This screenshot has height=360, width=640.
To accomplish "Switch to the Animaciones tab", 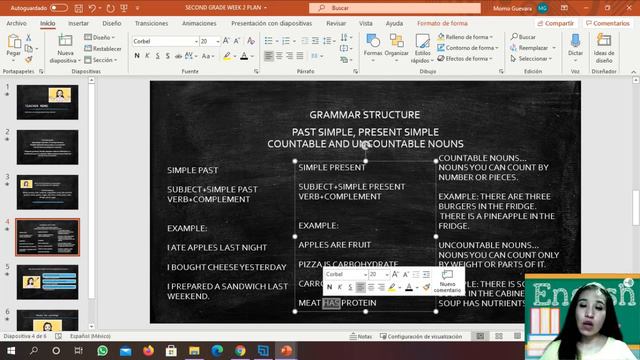I will point(199,24).
